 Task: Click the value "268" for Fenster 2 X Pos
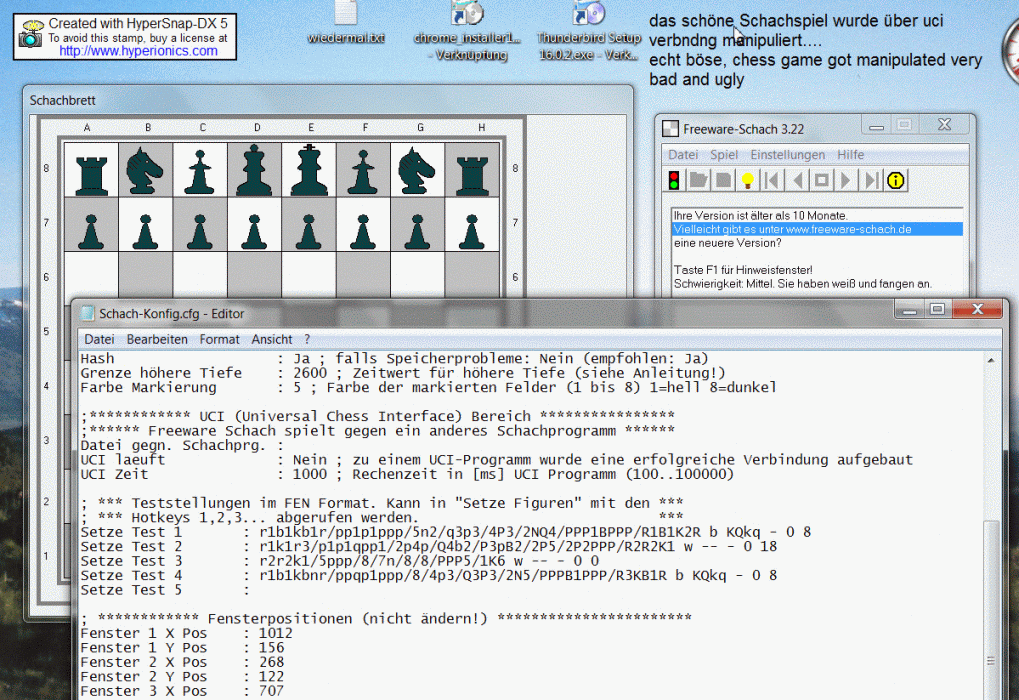[272, 662]
